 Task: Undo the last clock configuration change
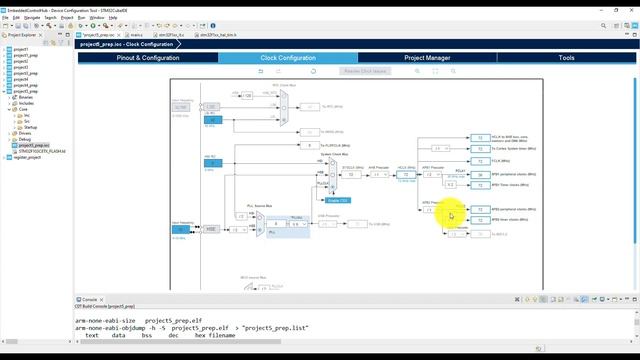coord(260,71)
